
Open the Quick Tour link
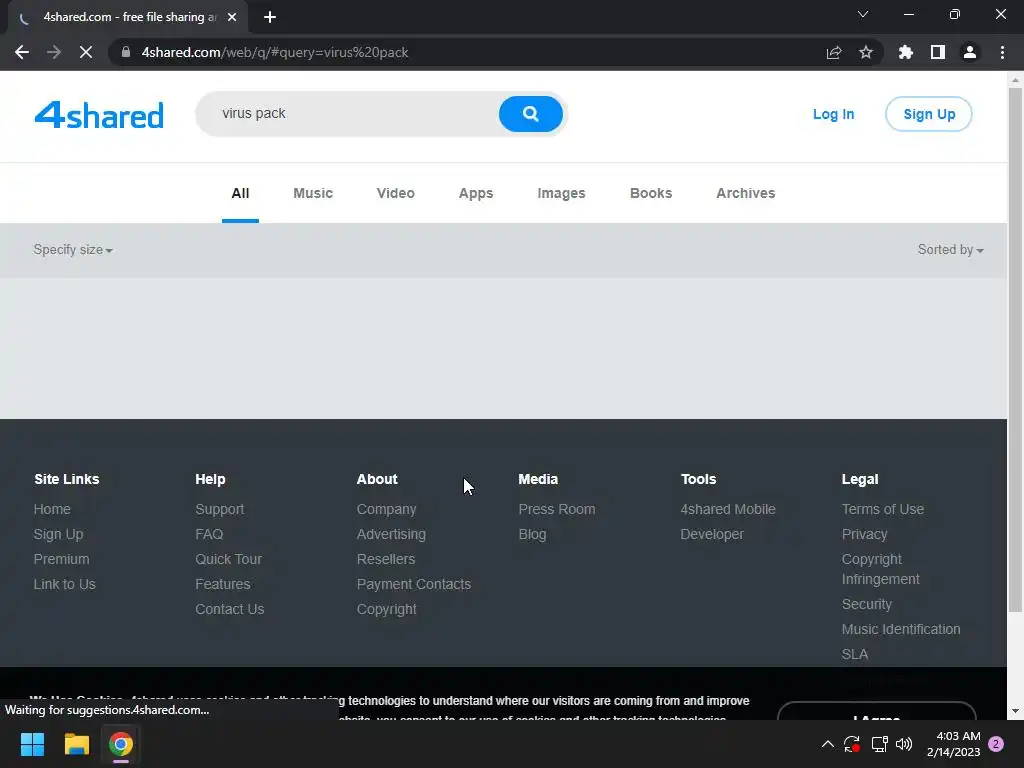(229, 559)
